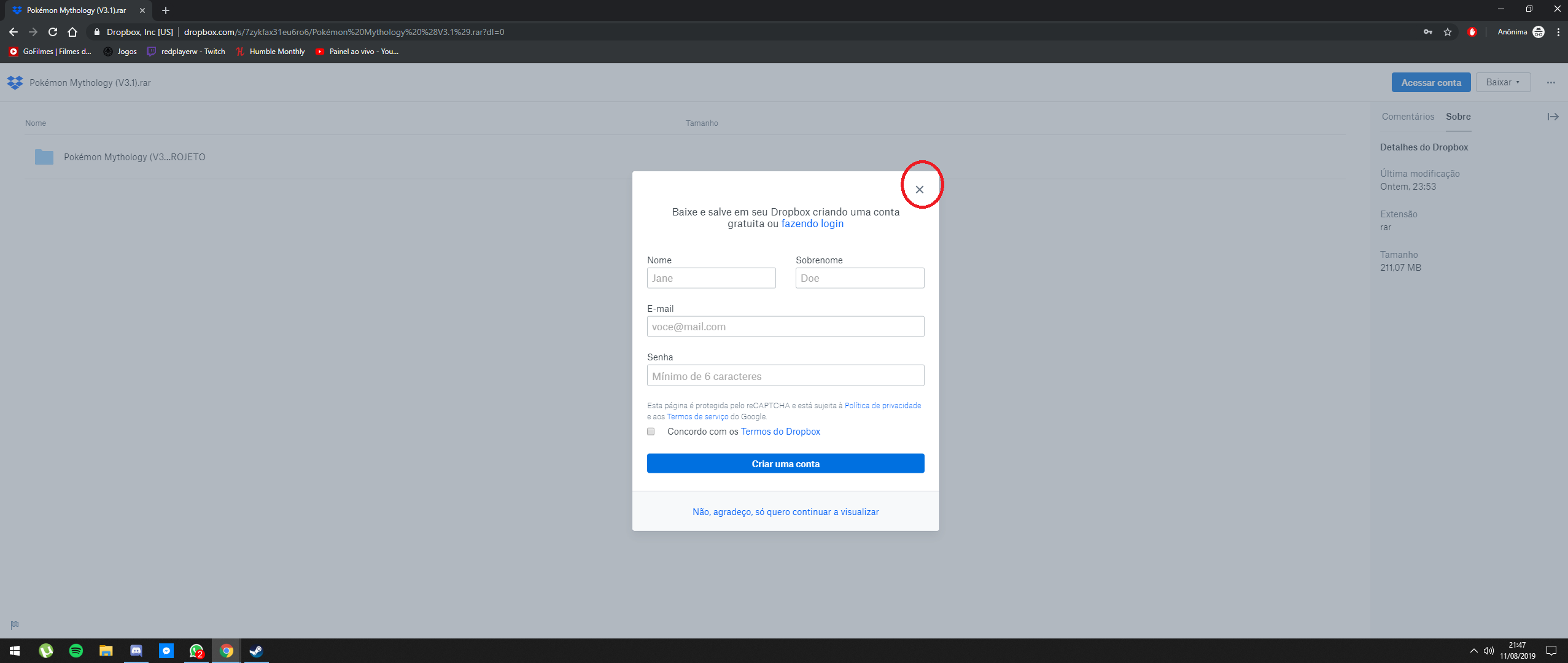Open redplayerw Twitch bookmark
The image size is (1568, 663).
[x=186, y=52]
